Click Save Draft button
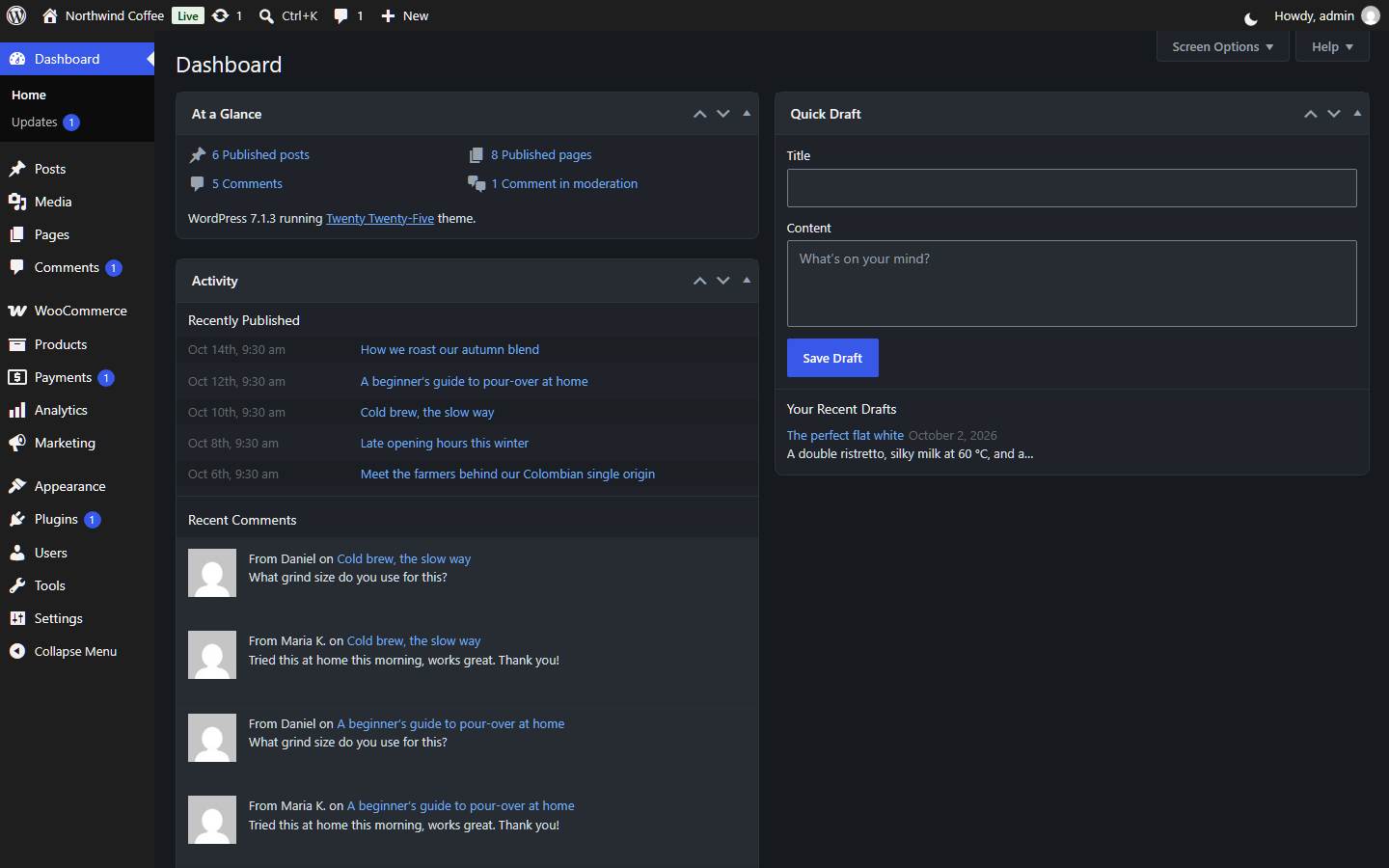1389x868 pixels. point(832,358)
